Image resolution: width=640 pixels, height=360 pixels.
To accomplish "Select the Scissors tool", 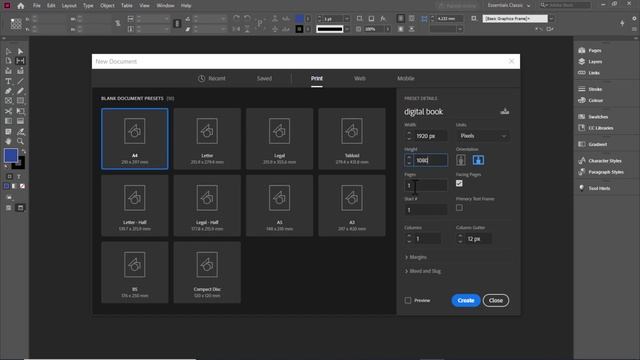I will pos(8,111).
